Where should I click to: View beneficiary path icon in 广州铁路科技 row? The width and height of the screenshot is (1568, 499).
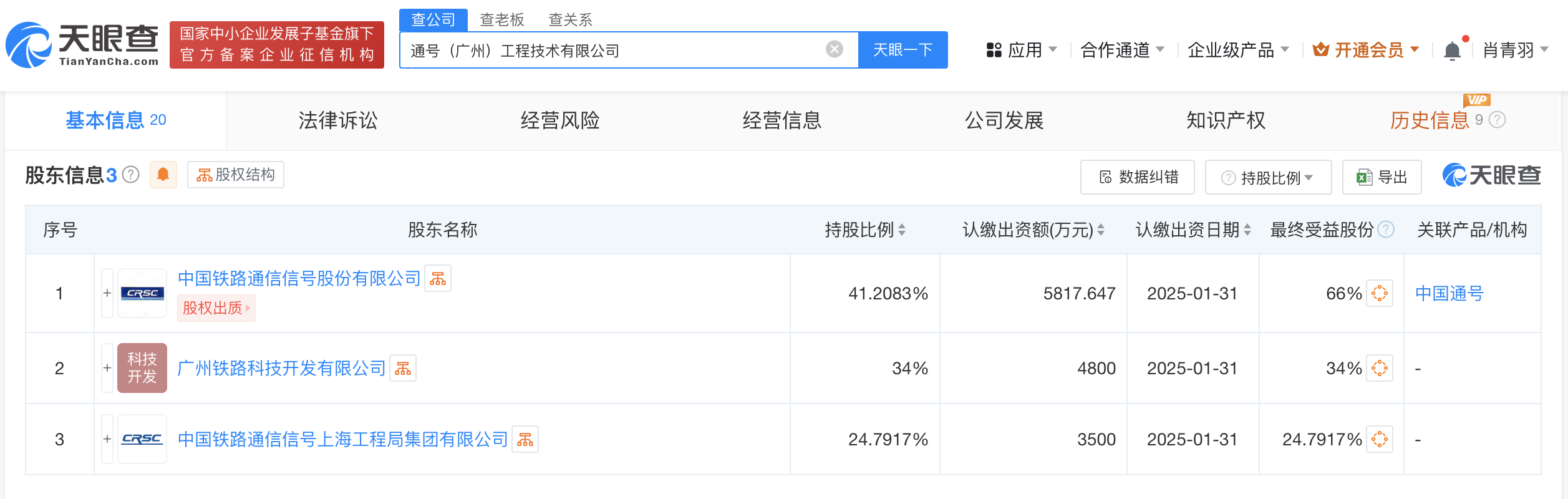tap(1380, 368)
